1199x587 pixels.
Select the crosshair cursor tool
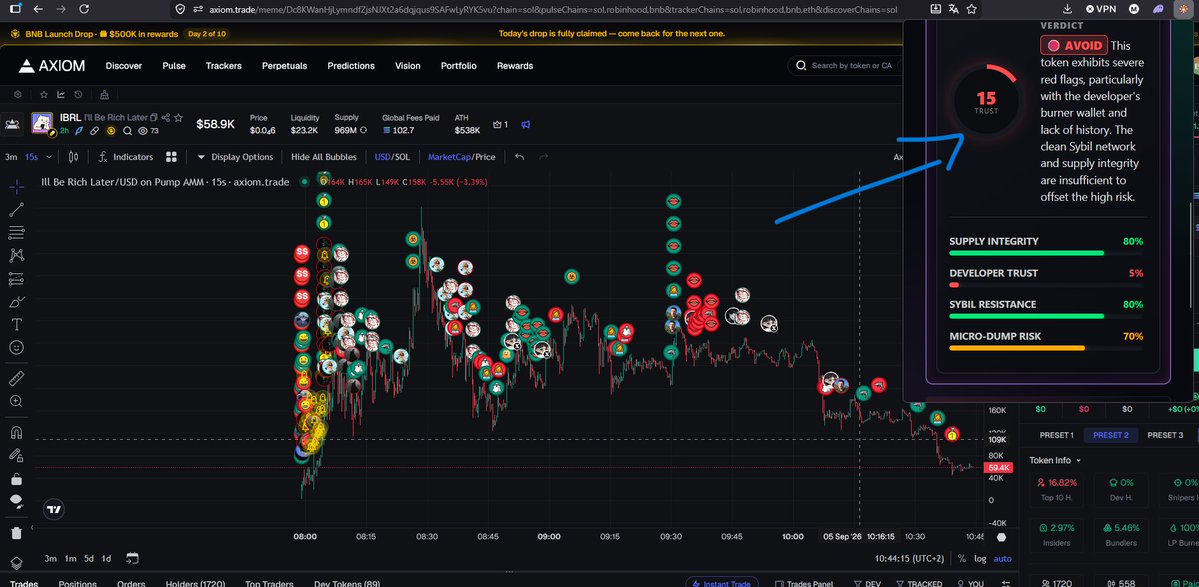click(16, 186)
